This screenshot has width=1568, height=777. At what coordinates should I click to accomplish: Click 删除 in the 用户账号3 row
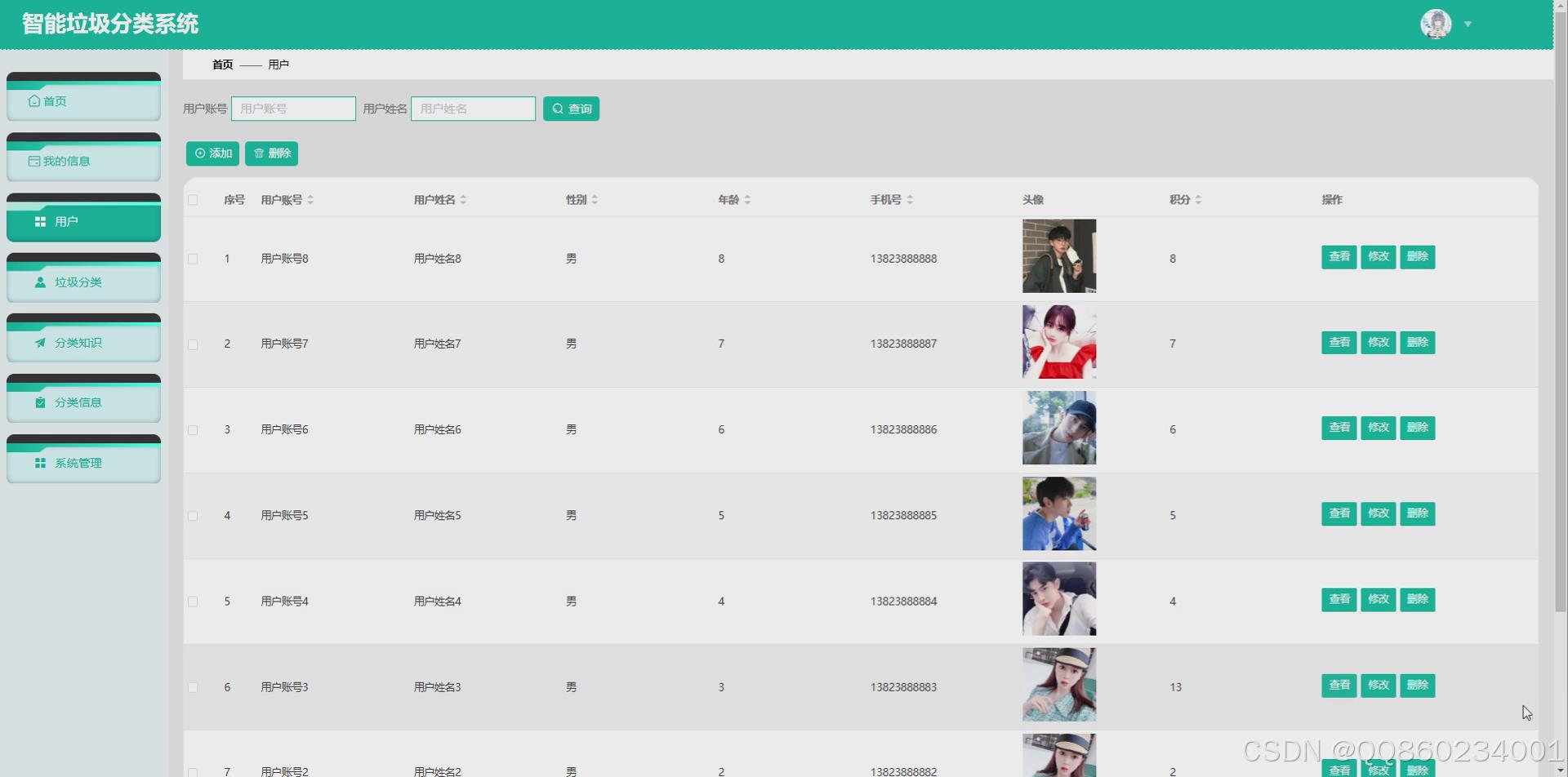[1418, 686]
